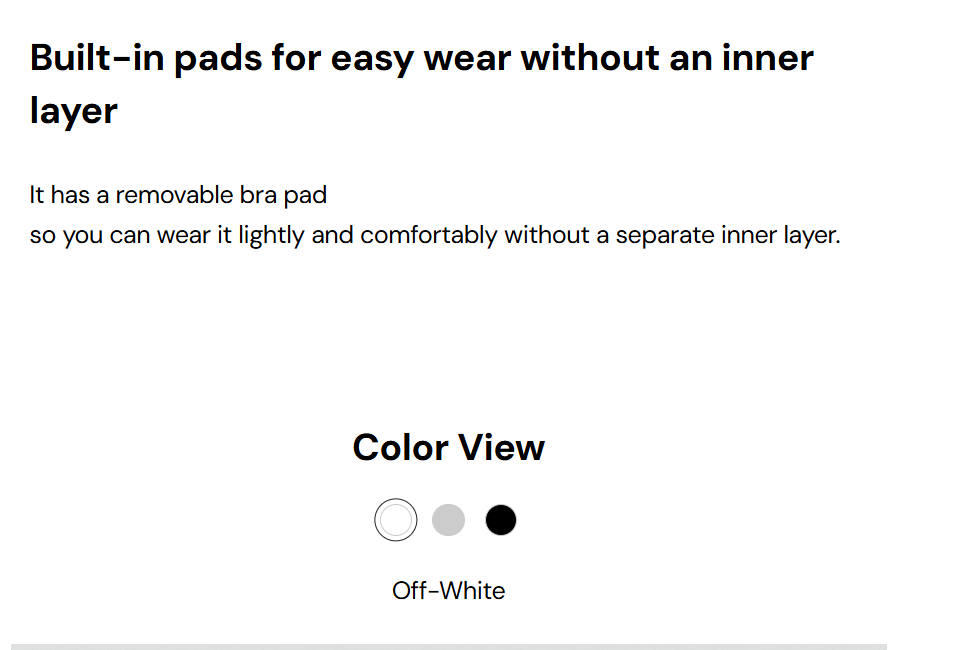The width and height of the screenshot is (973, 650).
Task: Click the word "Color" in the Color View title
Action: [399, 447]
